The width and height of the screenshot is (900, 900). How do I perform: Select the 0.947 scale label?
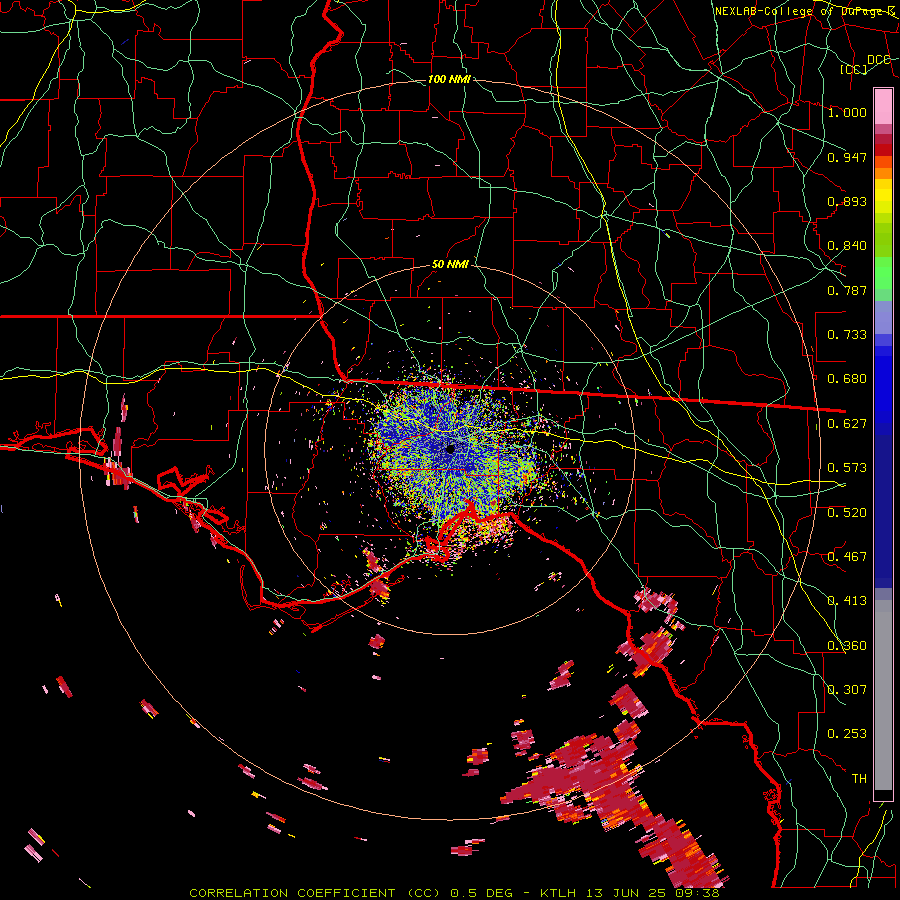click(847, 157)
